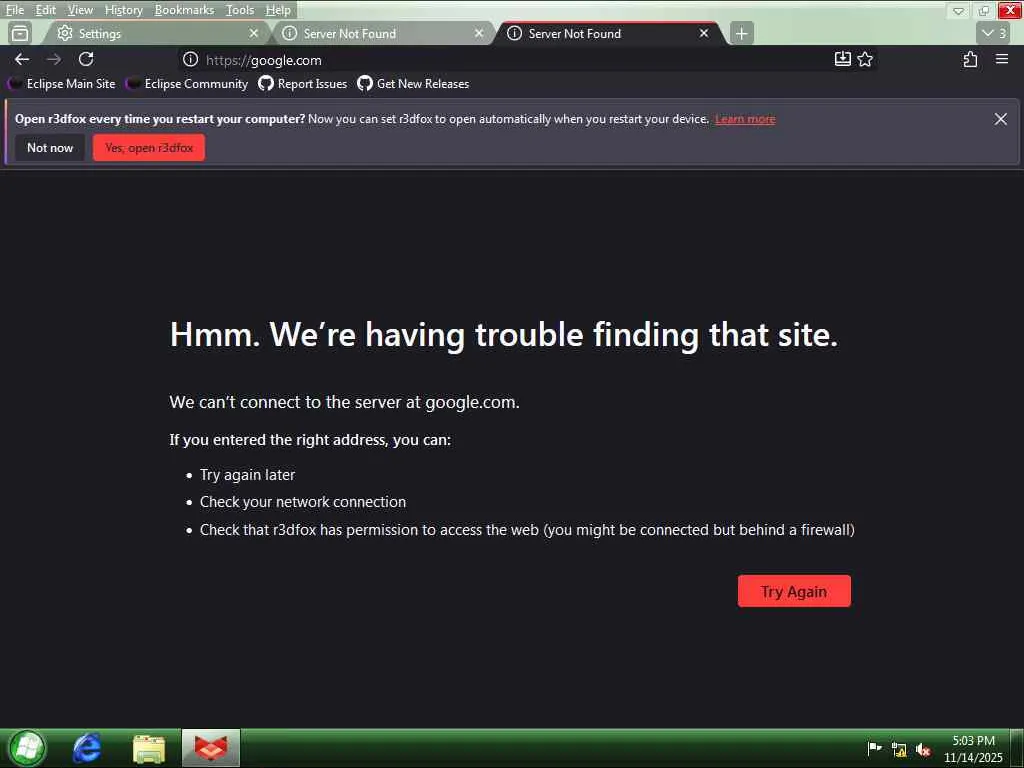This screenshot has height=768, width=1024.
Task: Click the Learn more link
Action: pos(745,119)
